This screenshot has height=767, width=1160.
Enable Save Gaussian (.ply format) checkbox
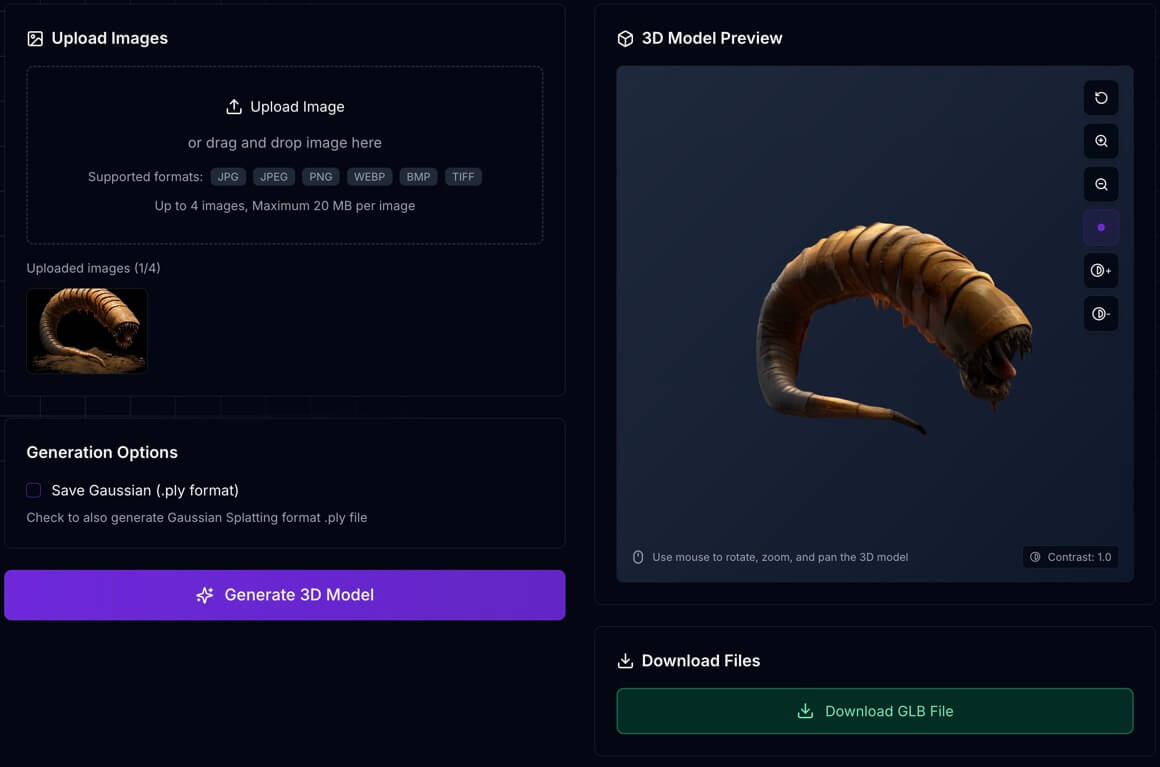coord(34,490)
